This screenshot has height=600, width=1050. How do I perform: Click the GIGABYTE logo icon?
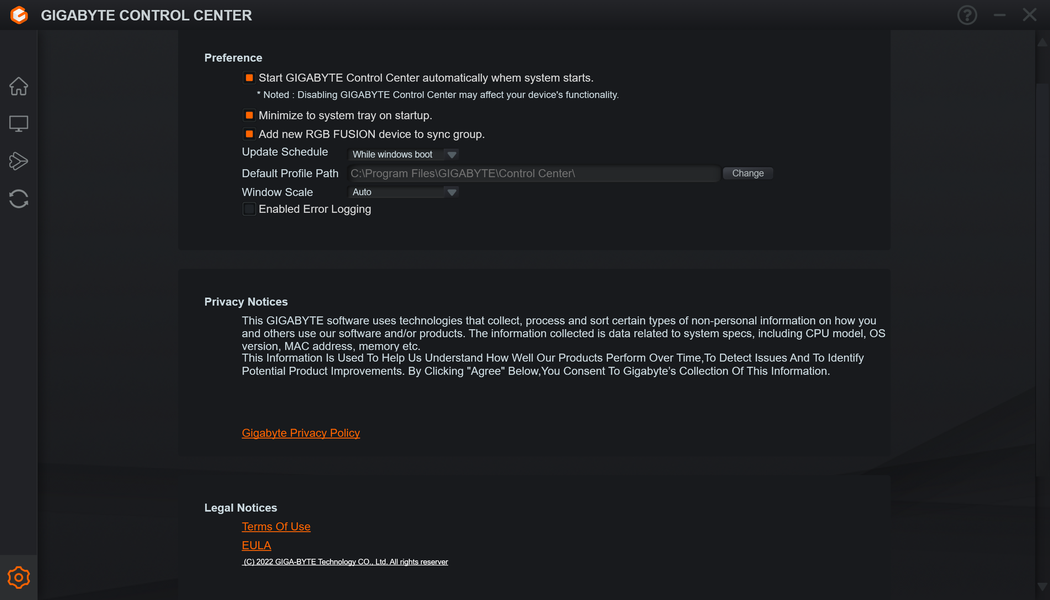pos(18,15)
